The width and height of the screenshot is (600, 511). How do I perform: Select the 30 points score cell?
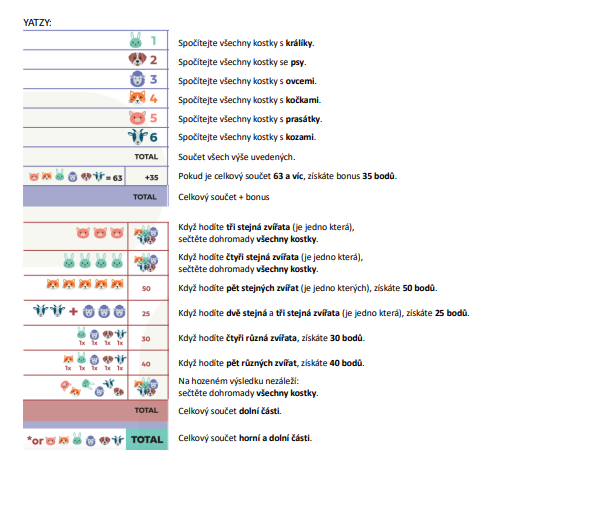148,338
